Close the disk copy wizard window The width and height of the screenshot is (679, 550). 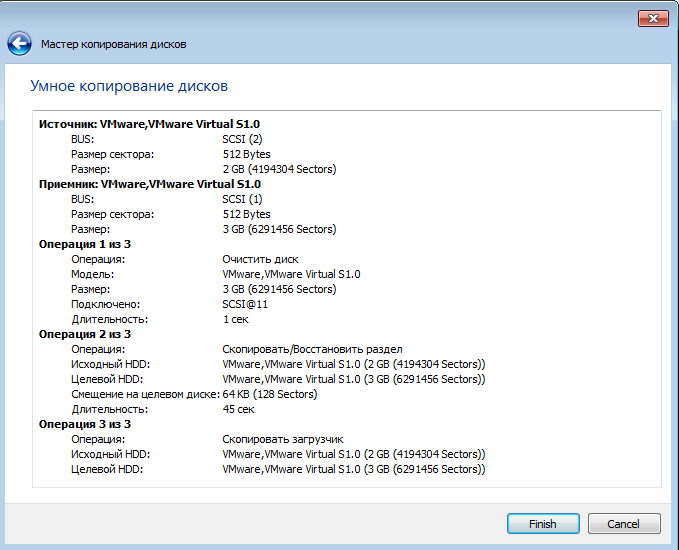pyautogui.click(x=653, y=18)
